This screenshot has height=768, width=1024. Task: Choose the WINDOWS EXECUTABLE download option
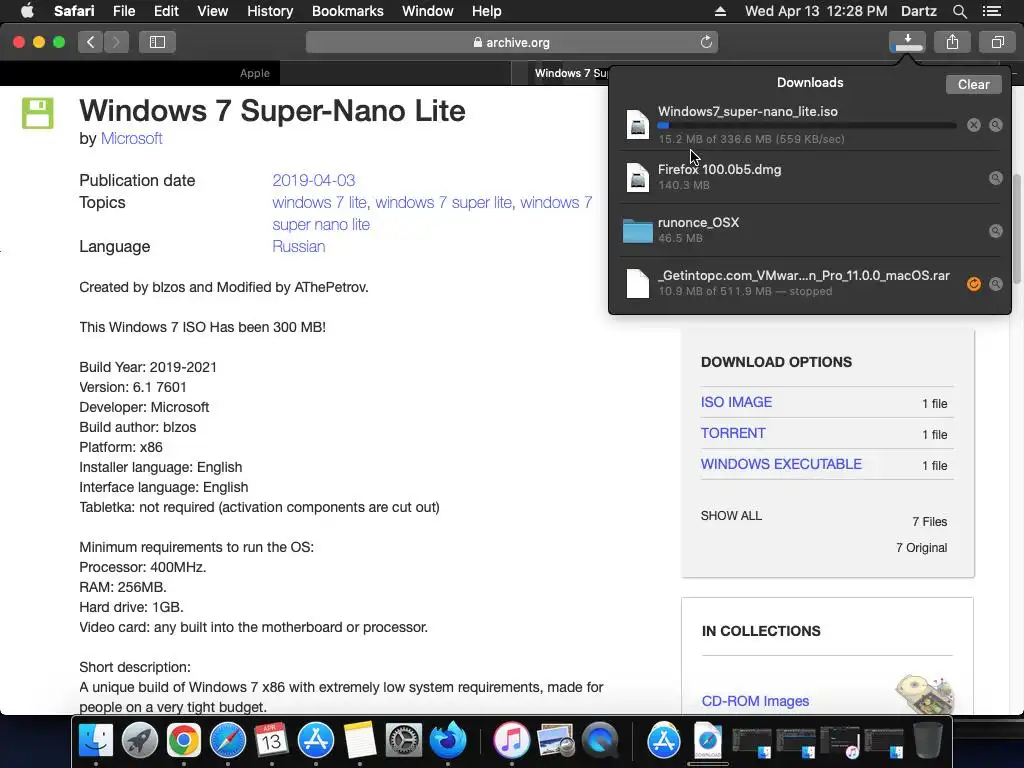[781, 464]
